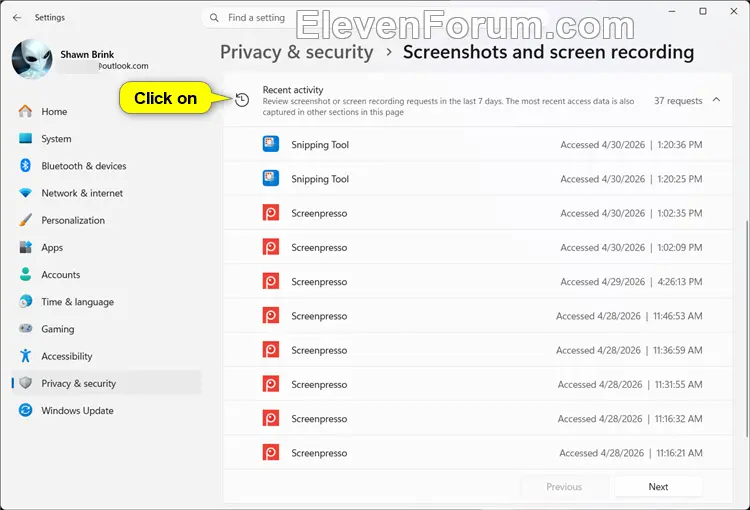Click 'Accessed 4/30/2026 | 1:02:09 PM' text
750x510 pixels.
pos(631,247)
